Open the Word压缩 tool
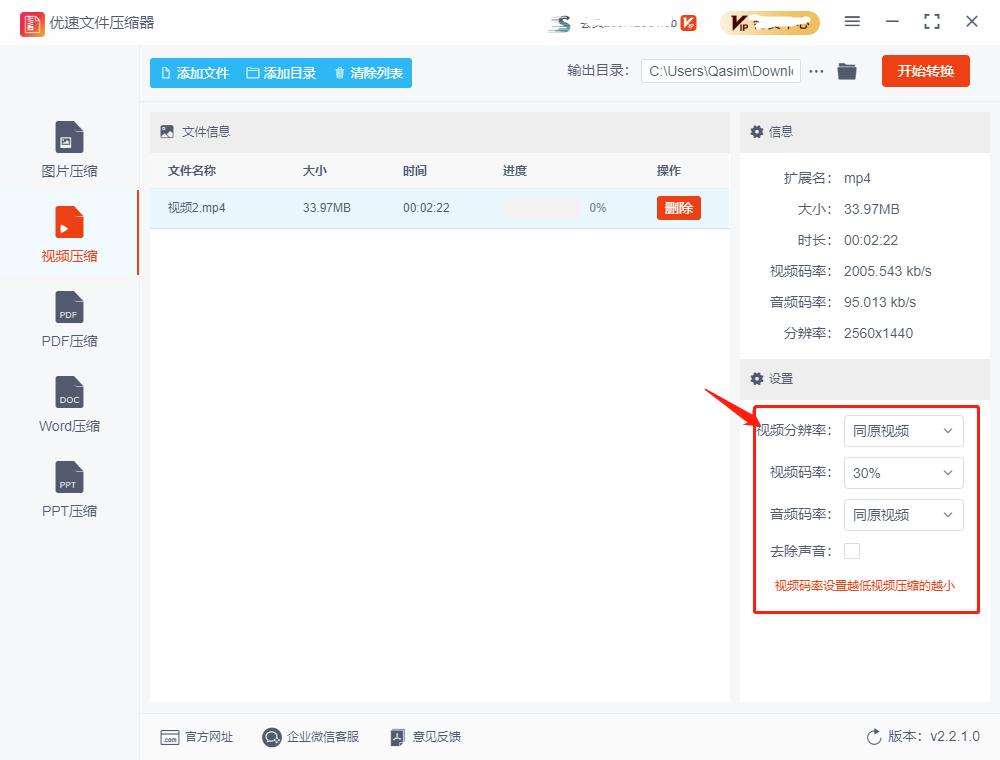Image resolution: width=1000 pixels, height=760 pixels. tap(67, 403)
